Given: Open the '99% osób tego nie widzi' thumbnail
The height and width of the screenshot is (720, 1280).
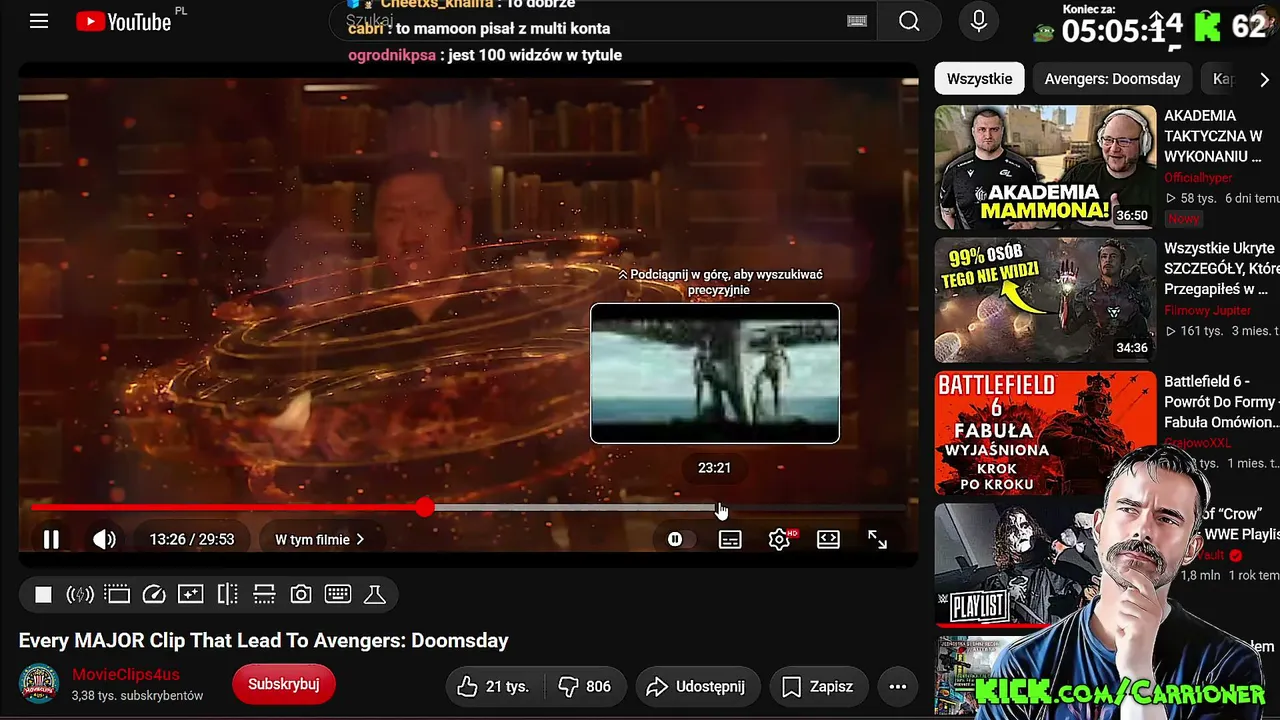Looking at the screenshot, I should pyautogui.click(x=1045, y=299).
